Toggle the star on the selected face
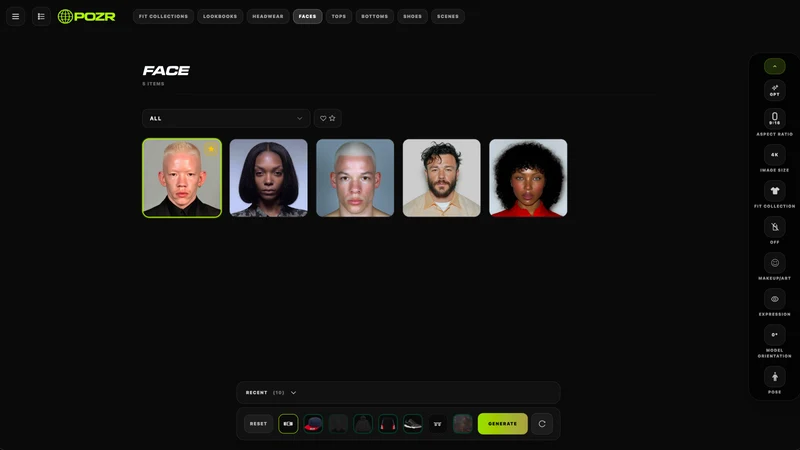Viewport: 800px width, 450px height. coord(211,149)
